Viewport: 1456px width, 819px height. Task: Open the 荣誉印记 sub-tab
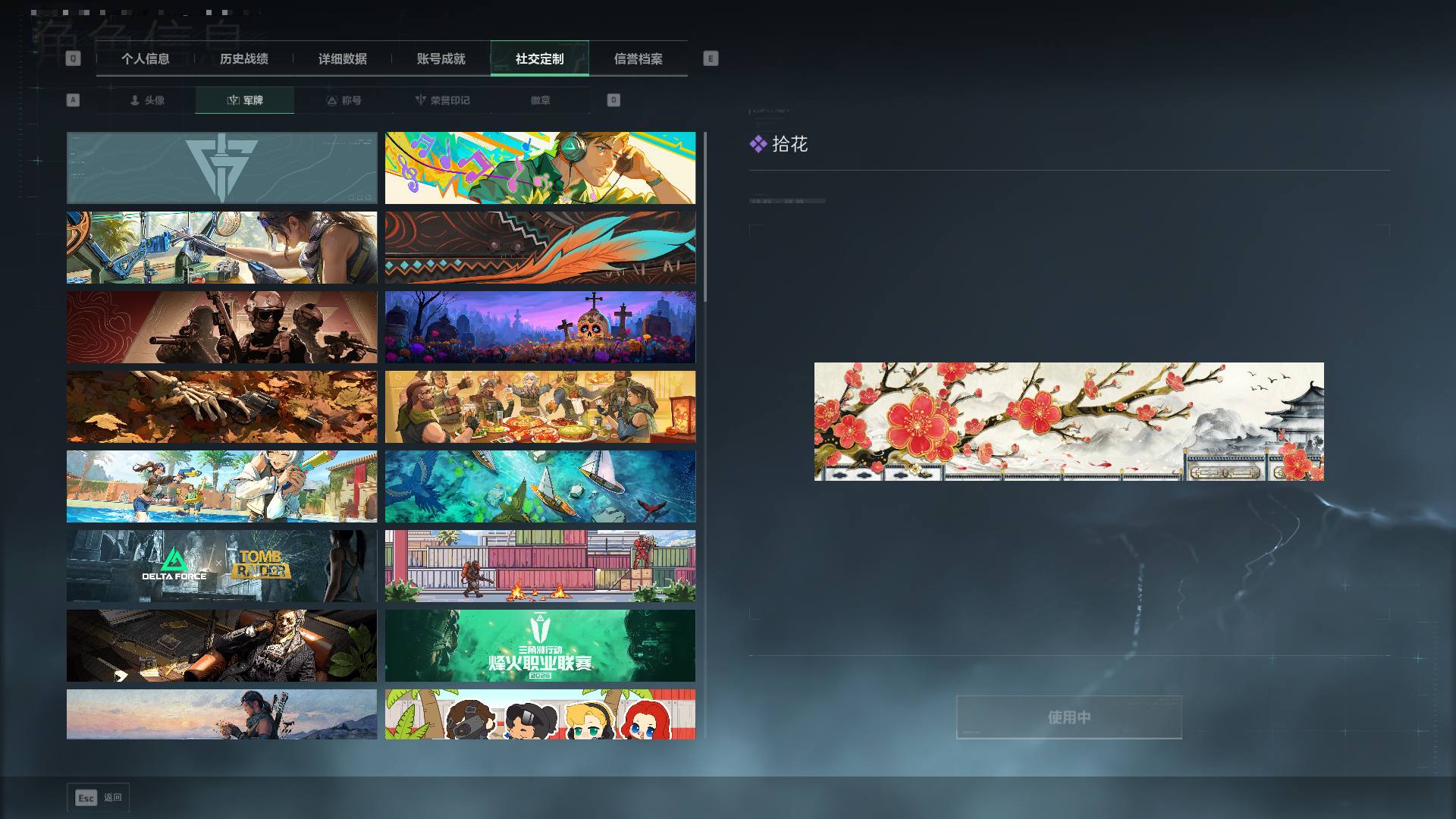pyautogui.click(x=442, y=100)
